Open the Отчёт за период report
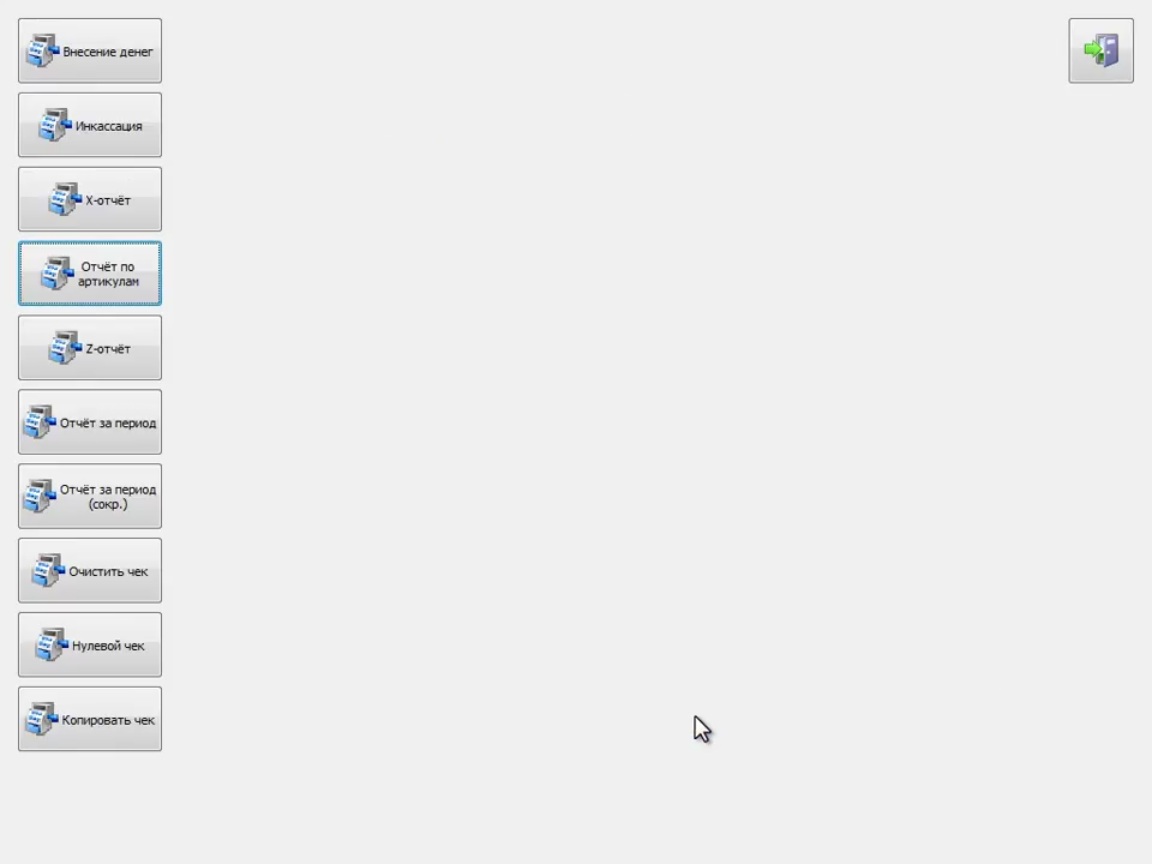Image resolution: width=1152 pixels, height=864 pixels. point(90,422)
